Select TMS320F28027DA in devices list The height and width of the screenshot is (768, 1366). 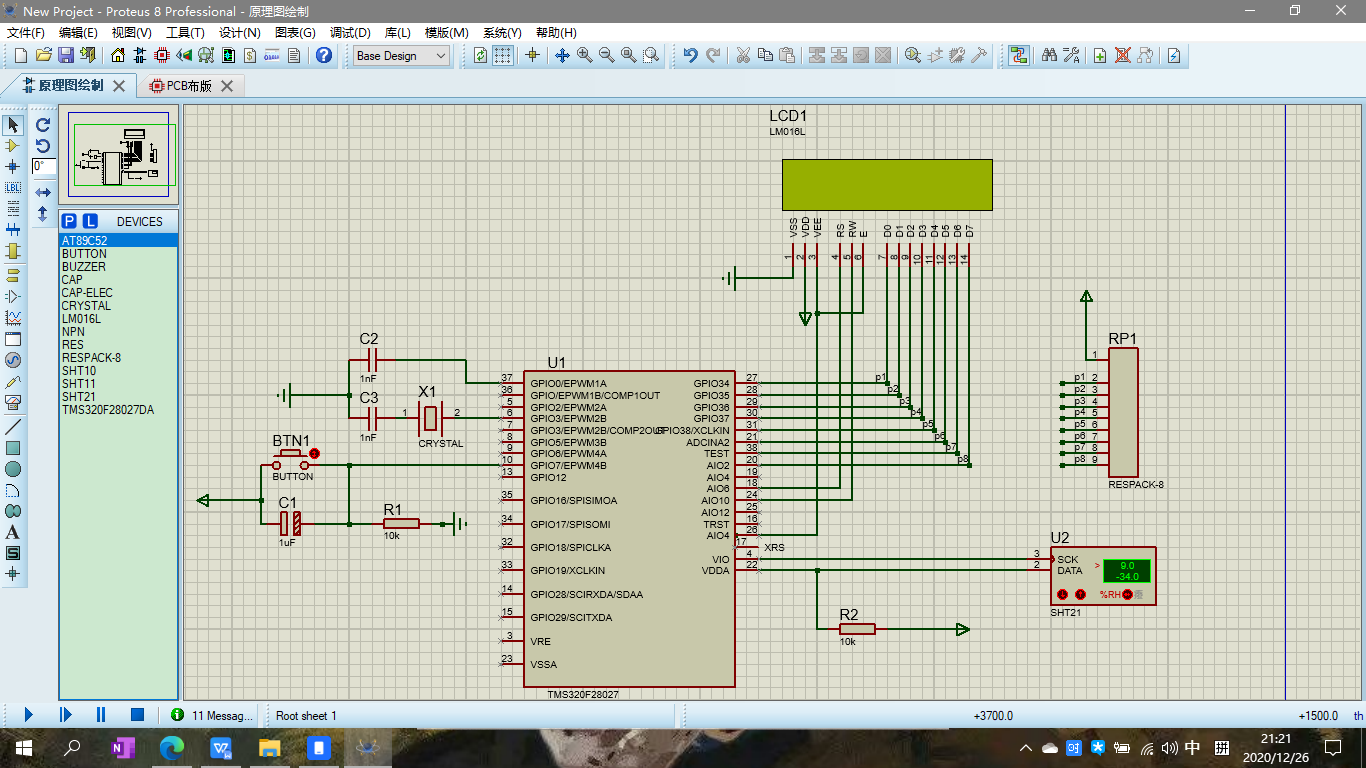point(108,410)
